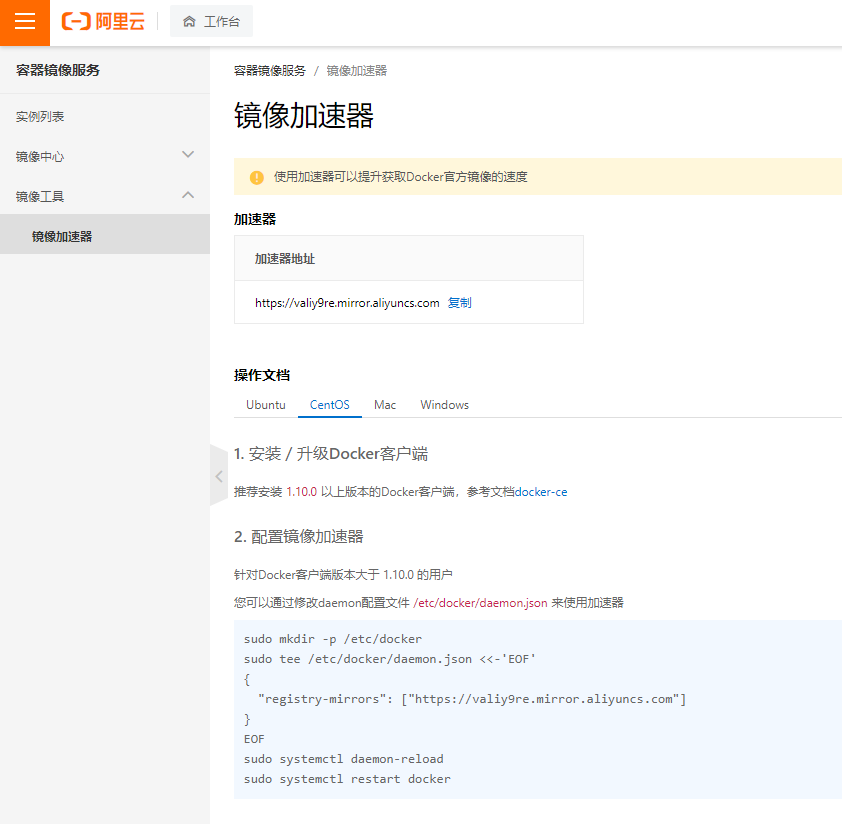Open the hamburger navigation menu
The image size is (842, 824).
pos(25,23)
